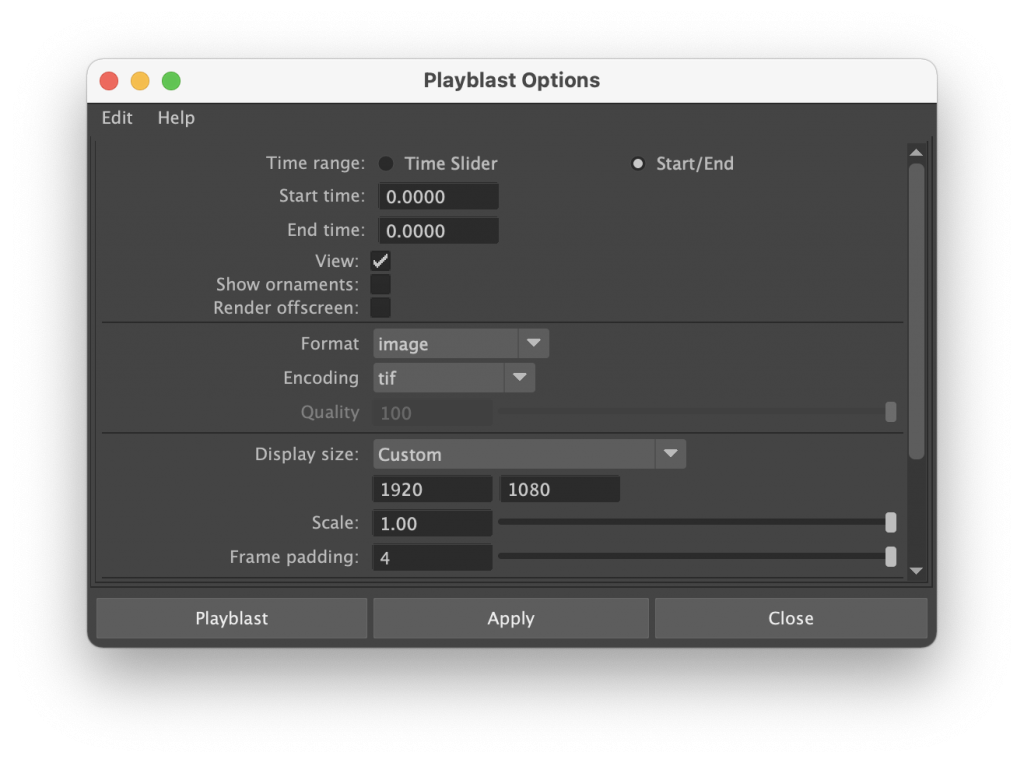Open the Help menu
This screenshot has height=763, width=1024.
tap(176, 118)
